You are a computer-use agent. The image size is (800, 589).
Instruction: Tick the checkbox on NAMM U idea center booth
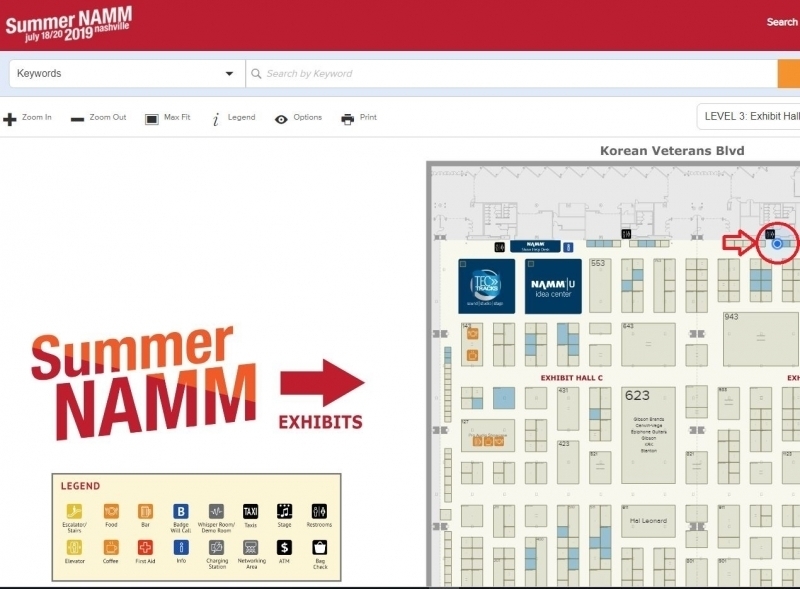point(531,264)
